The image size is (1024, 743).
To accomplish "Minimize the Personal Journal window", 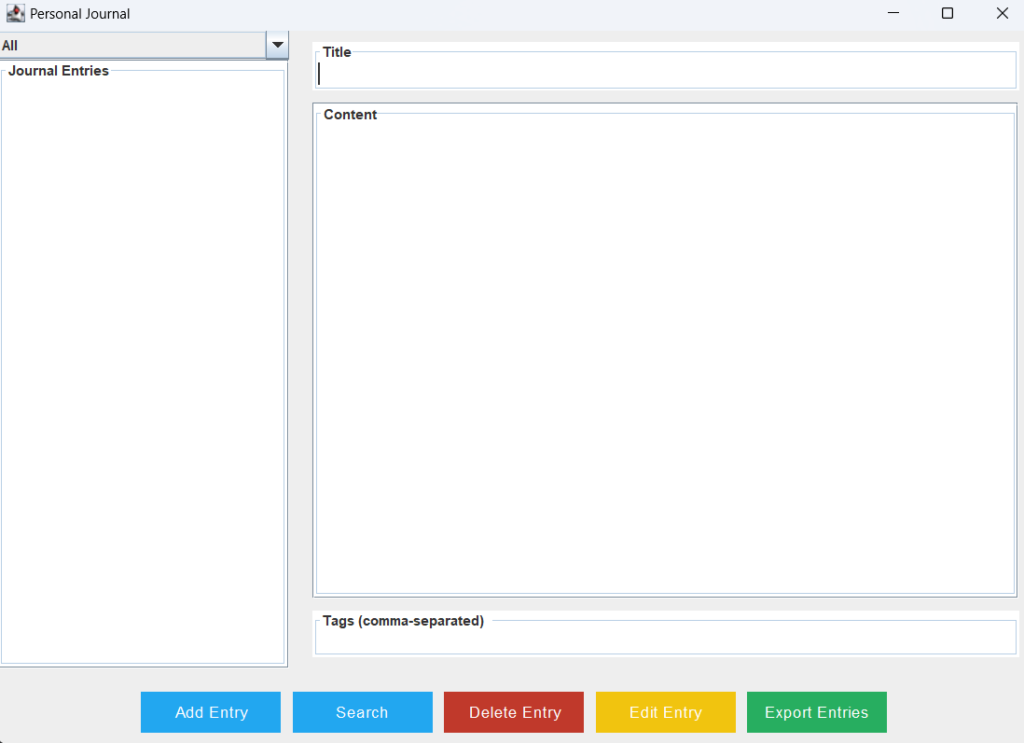I will pos(893,13).
